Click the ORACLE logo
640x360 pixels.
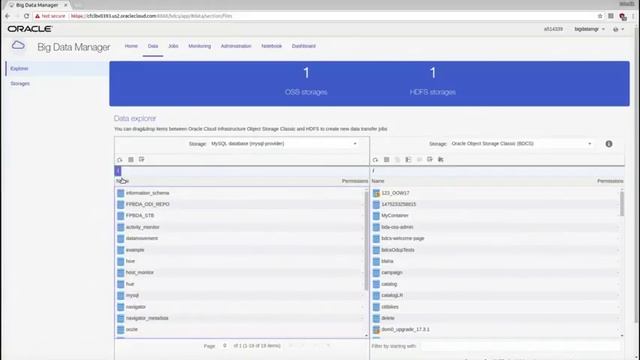30,29
